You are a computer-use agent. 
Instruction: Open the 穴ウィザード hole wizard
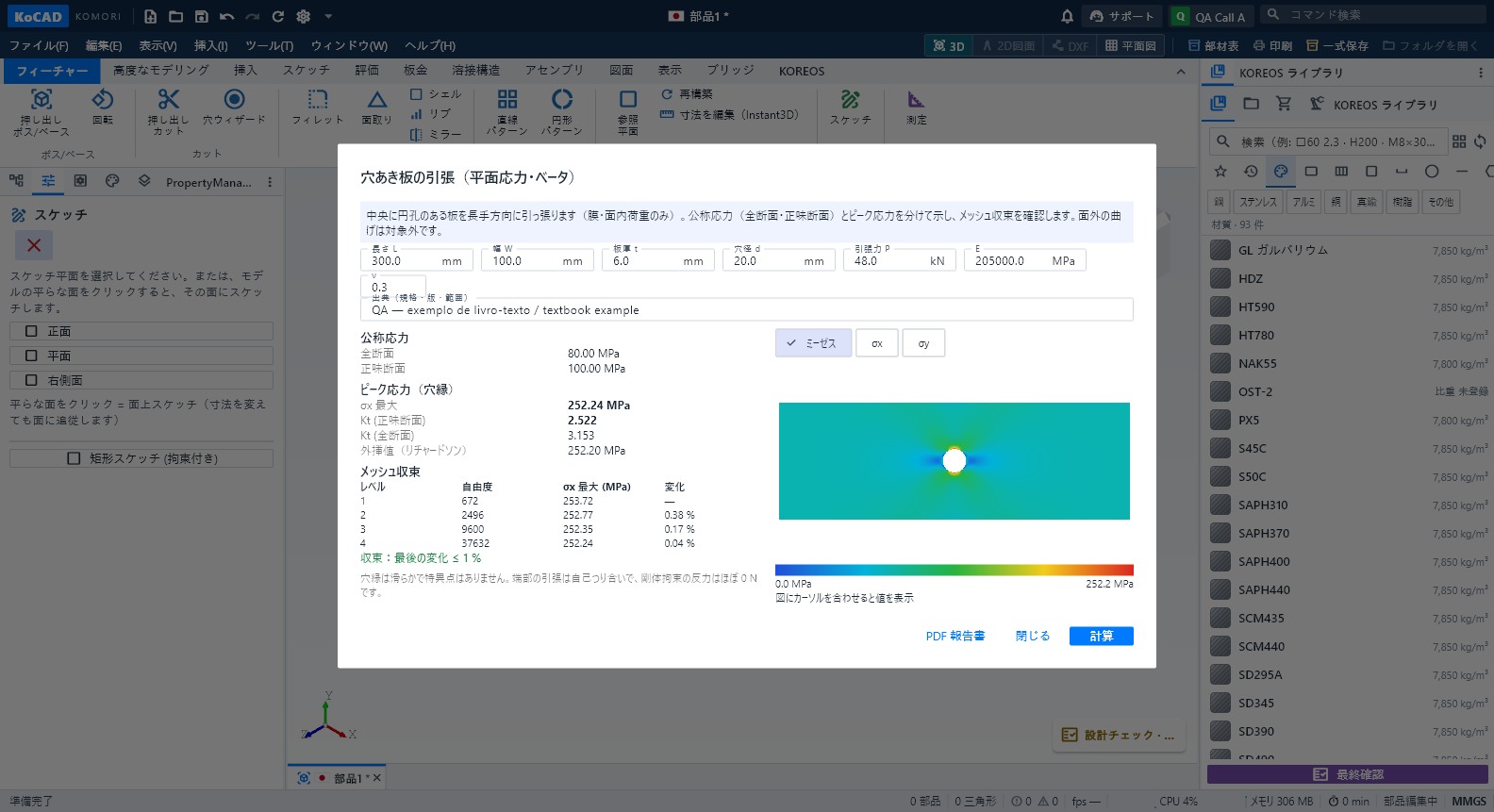click(234, 107)
